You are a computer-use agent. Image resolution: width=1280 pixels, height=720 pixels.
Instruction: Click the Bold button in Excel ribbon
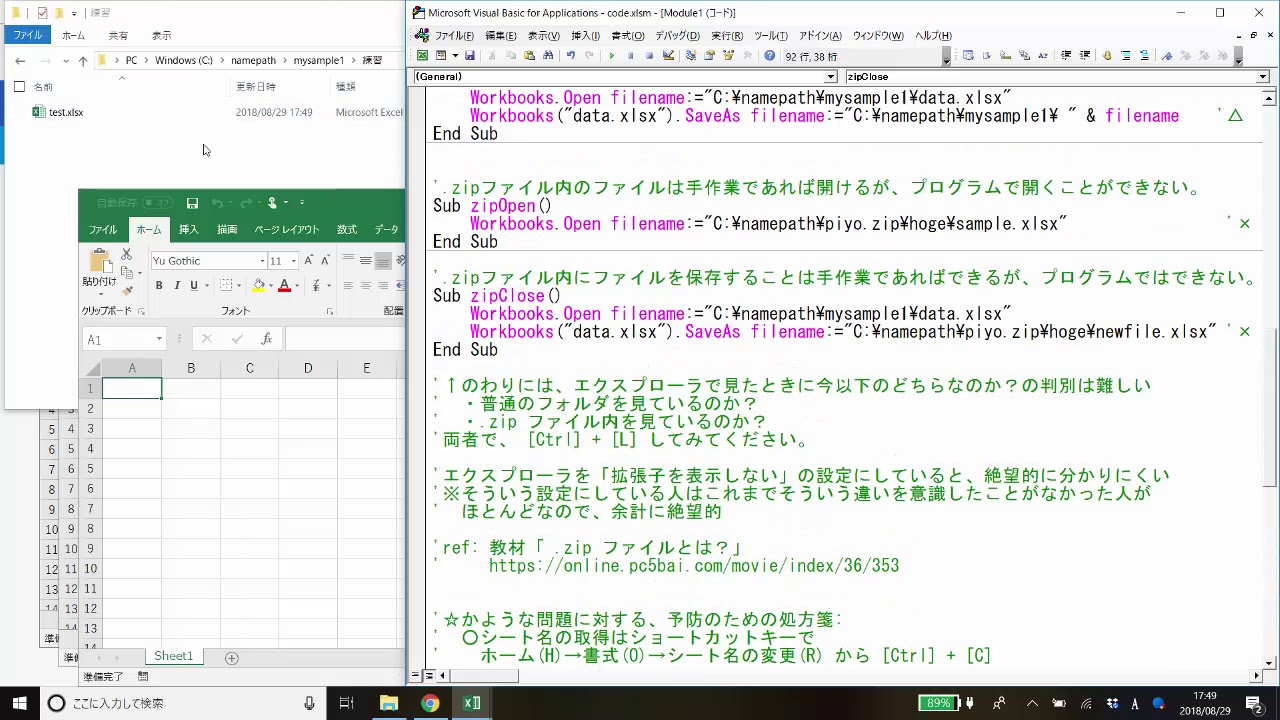coord(159,286)
